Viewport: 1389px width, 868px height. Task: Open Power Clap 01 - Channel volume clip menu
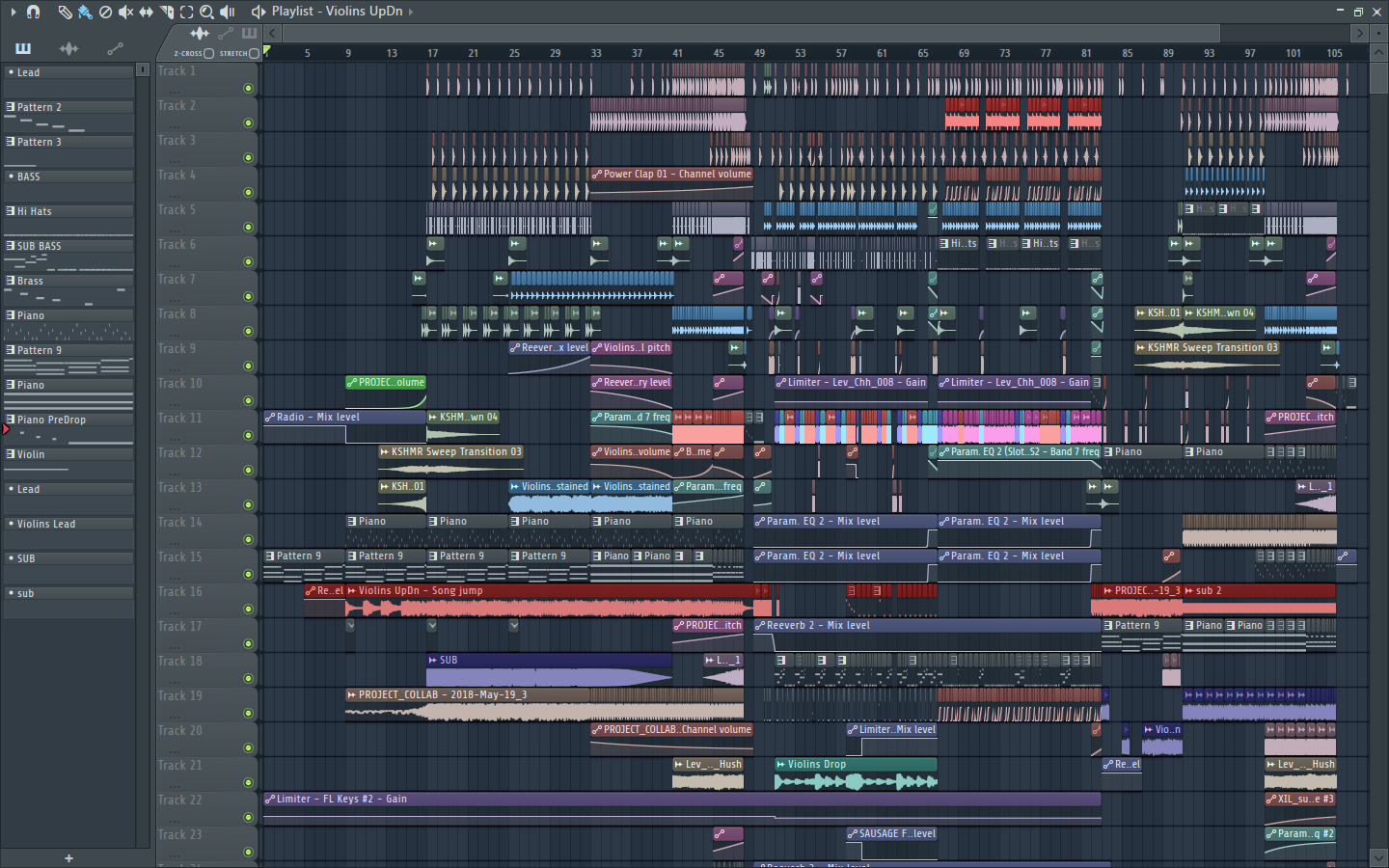point(597,175)
